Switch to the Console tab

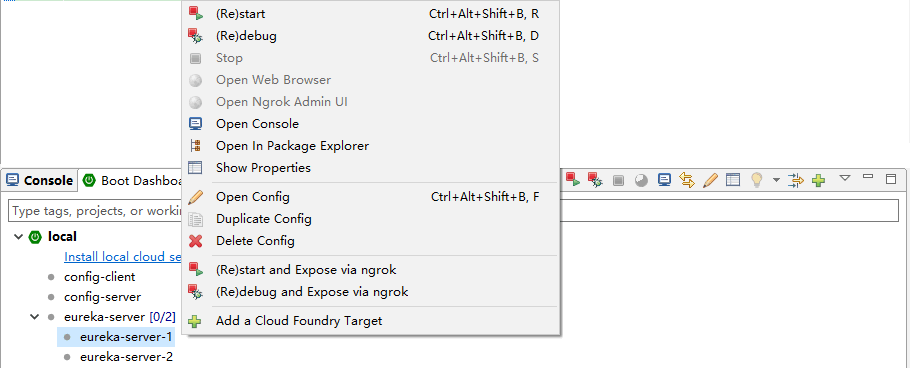[x=39, y=181]
